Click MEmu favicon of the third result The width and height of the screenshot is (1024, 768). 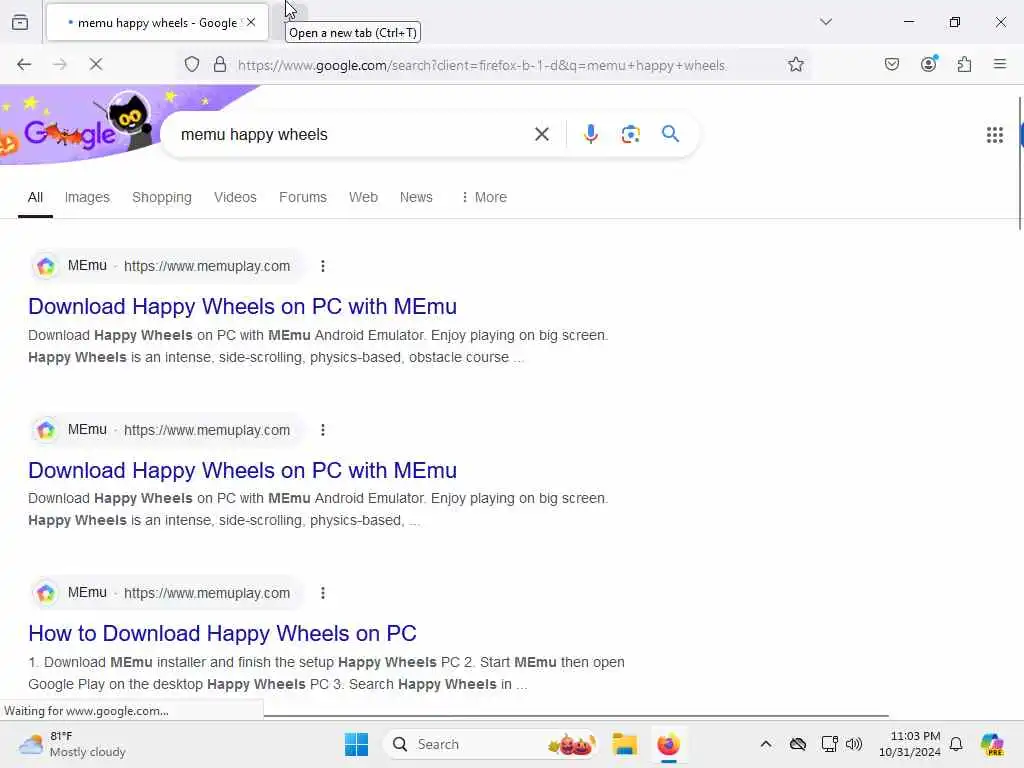pyautogui.click(x=46, y=593)
